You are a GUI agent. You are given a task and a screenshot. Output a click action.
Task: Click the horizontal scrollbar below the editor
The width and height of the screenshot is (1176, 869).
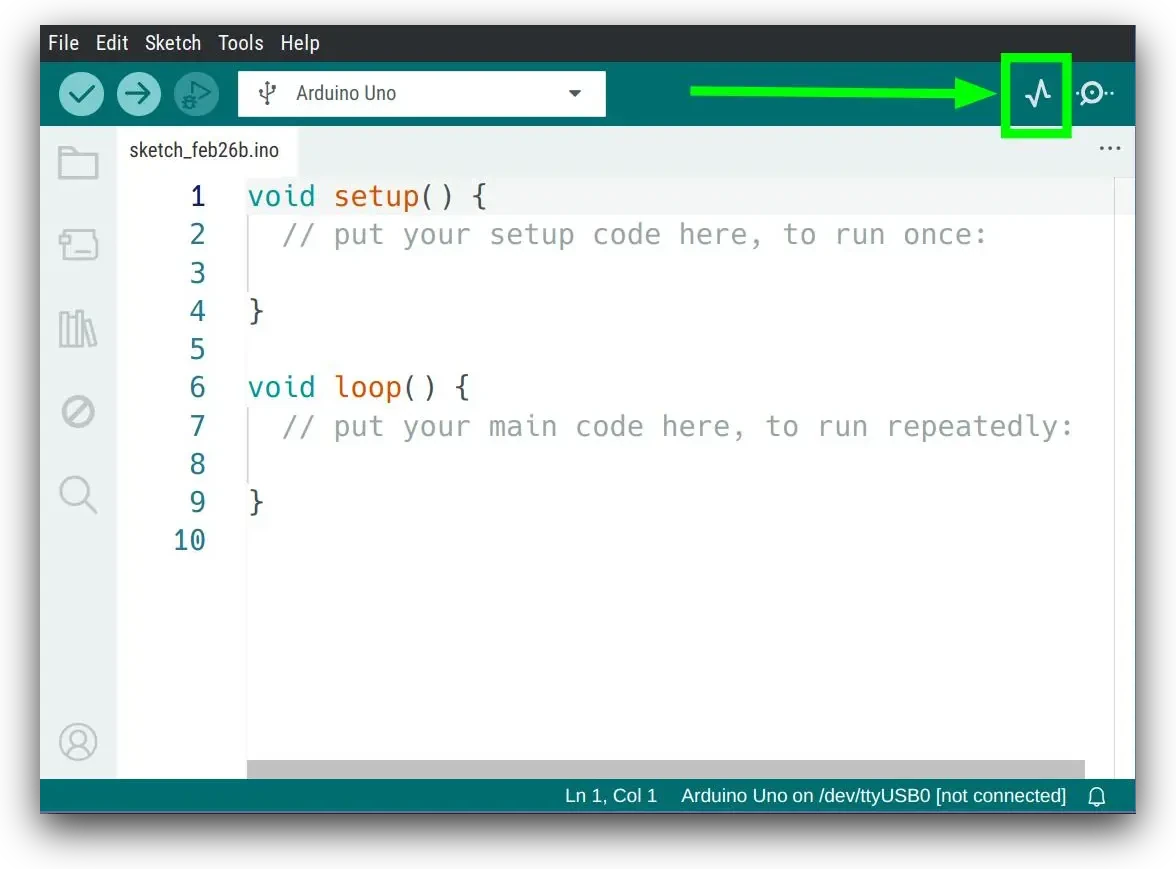(665, 769)
